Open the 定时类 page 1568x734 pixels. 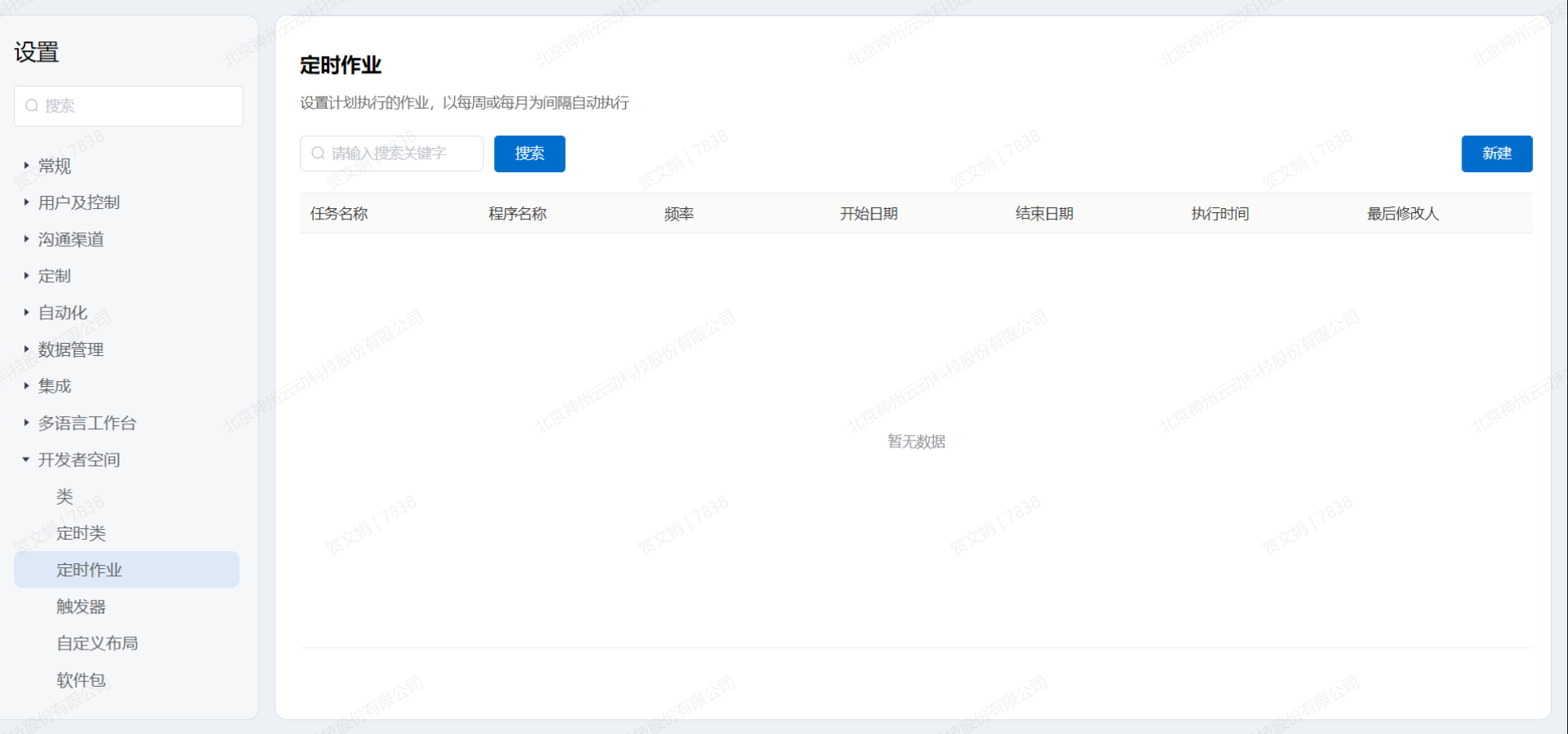pos(81,533)
